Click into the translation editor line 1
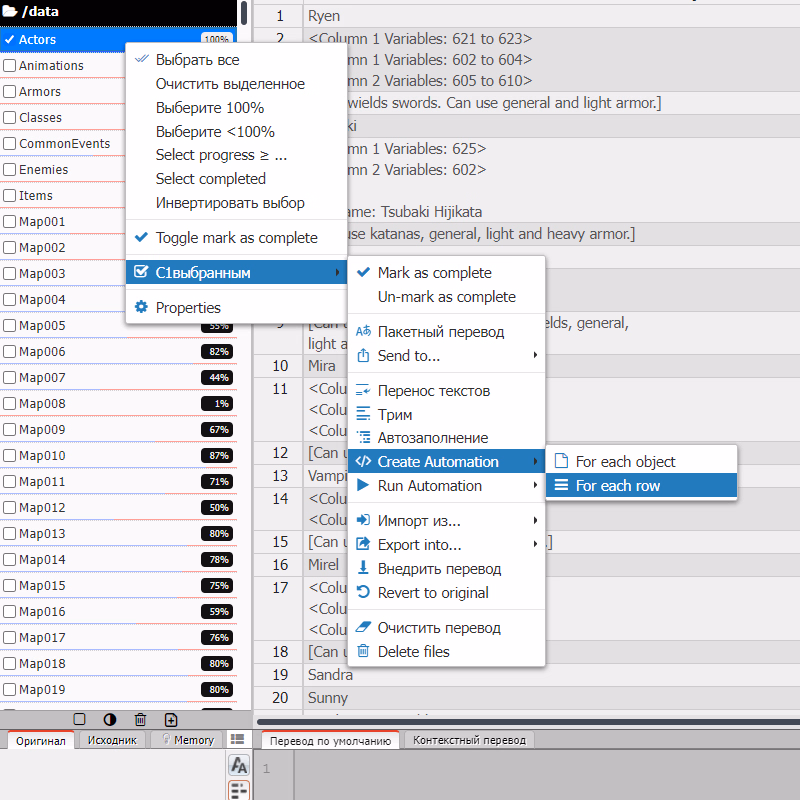The image size is (800, 800). coord(546,768)
